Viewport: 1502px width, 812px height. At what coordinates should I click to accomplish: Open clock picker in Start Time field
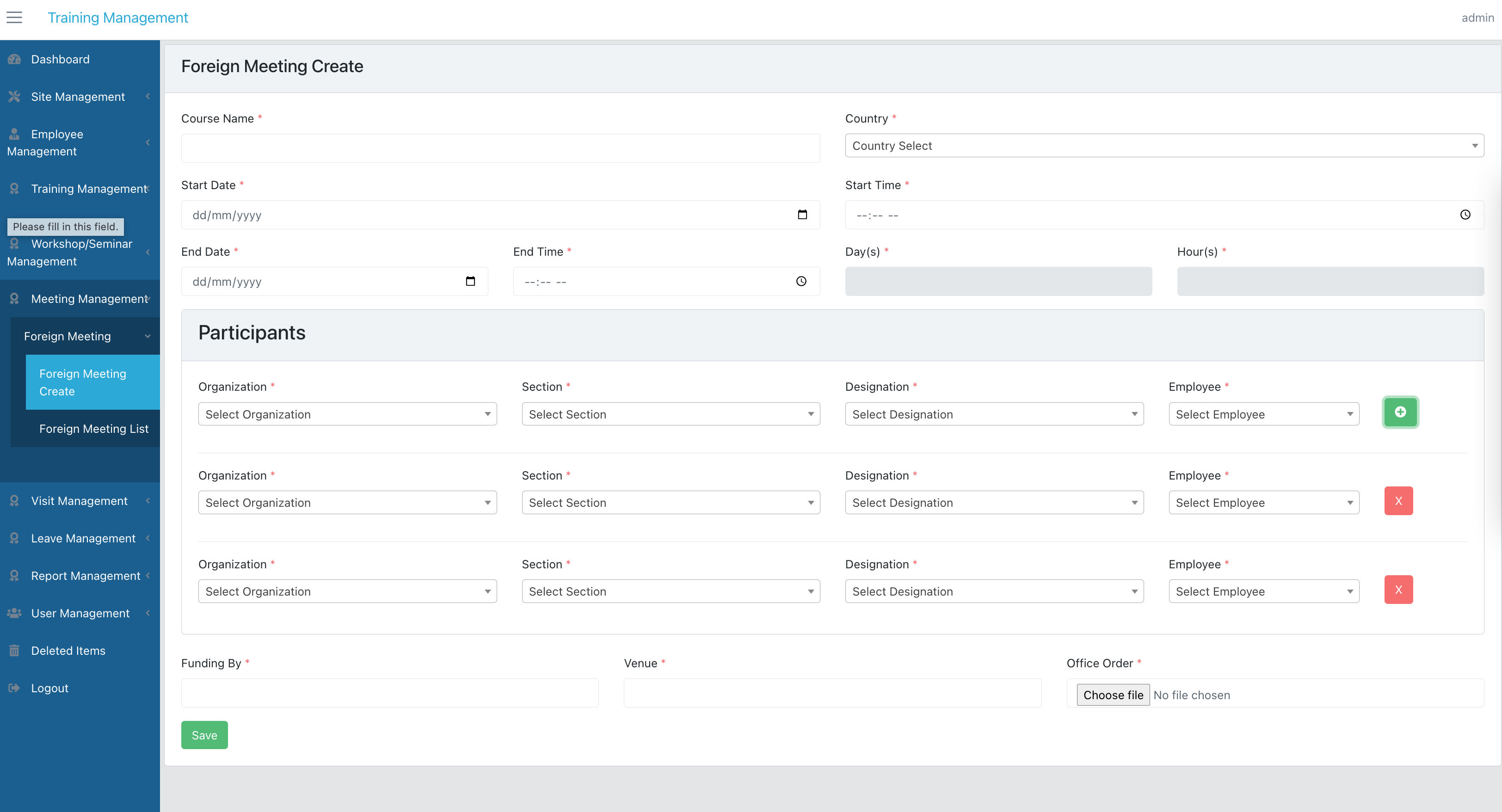point(1465,215)
